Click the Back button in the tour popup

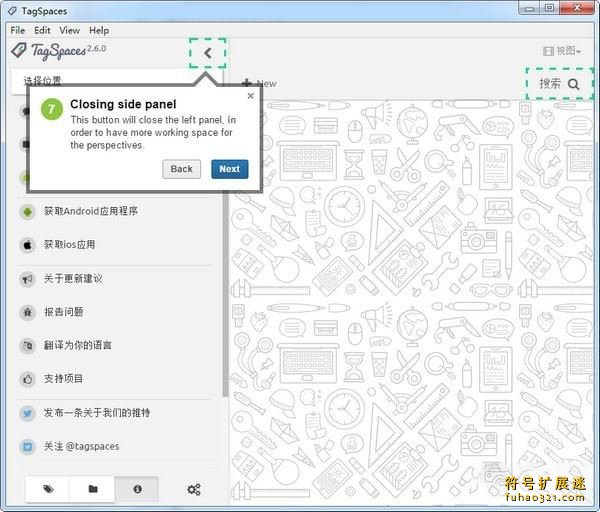click(x=181, y=169)
